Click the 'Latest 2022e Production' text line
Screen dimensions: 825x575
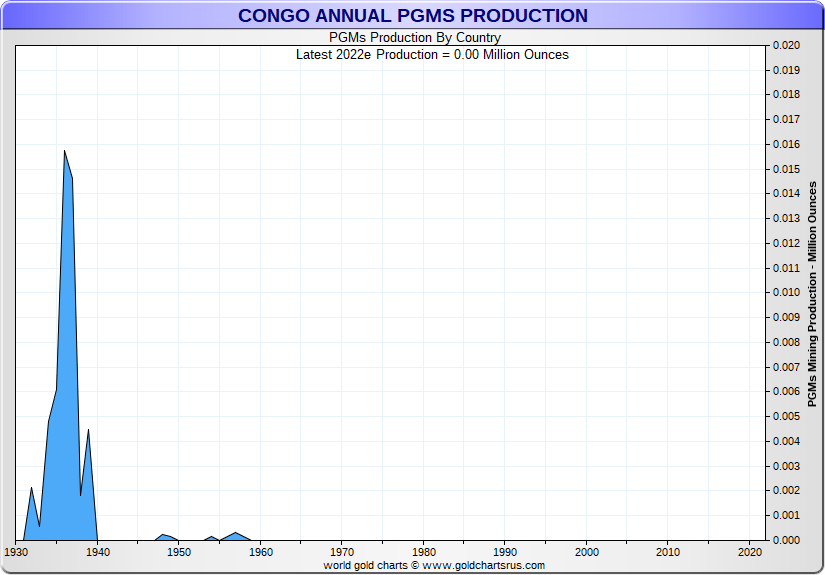pos(432,55)
